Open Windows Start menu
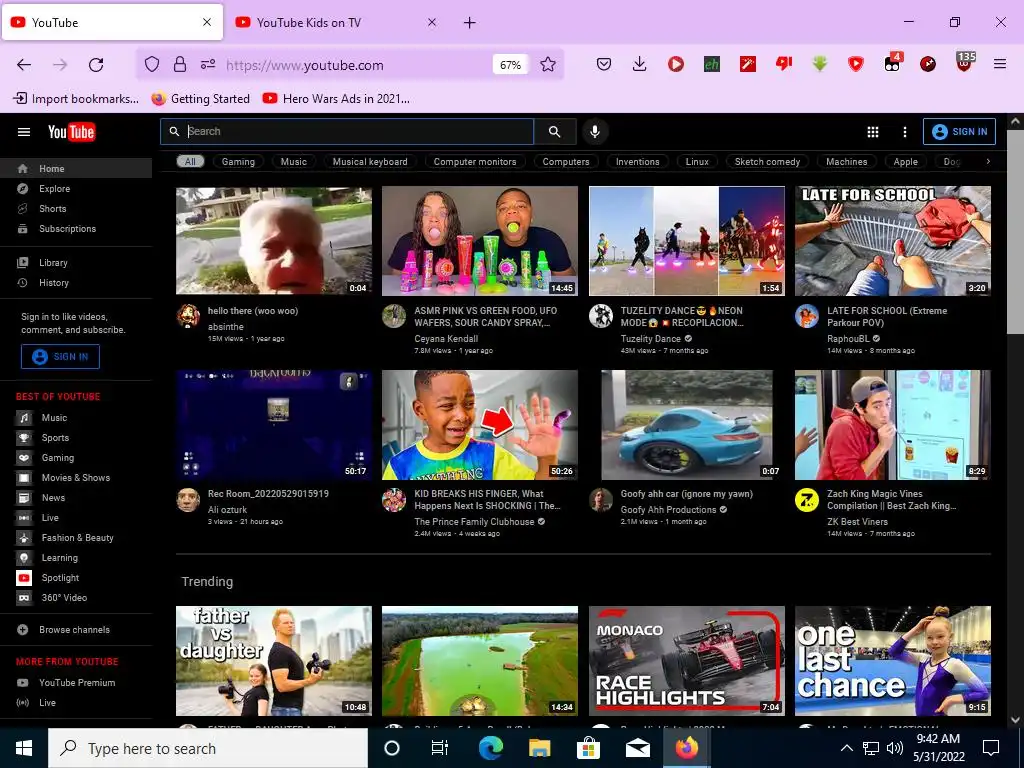The image size is (1024, 768). point(24,748)
